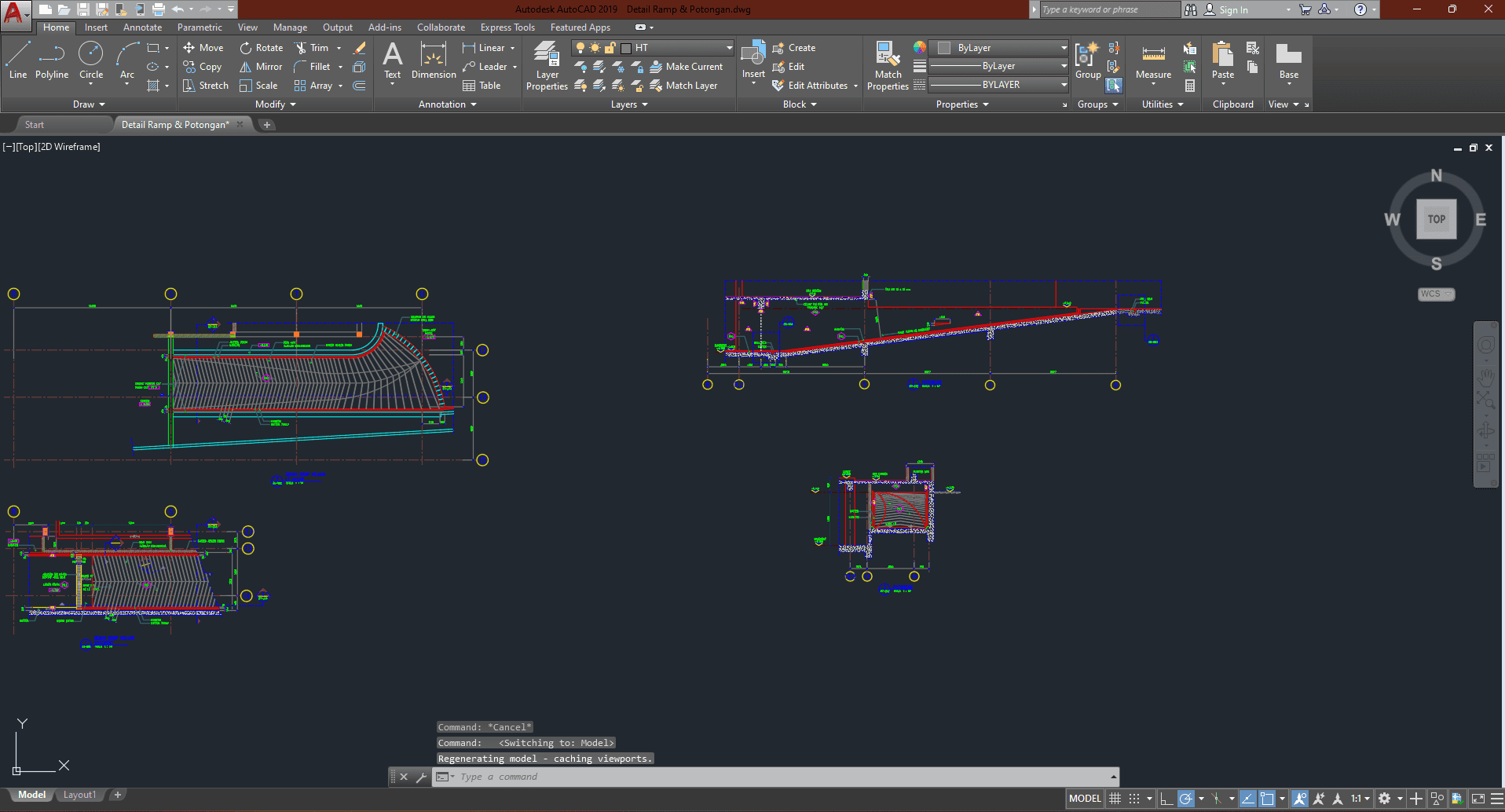Switch to the Layout1 tab
The image size is (1505, 812).
tap(79, 795)
